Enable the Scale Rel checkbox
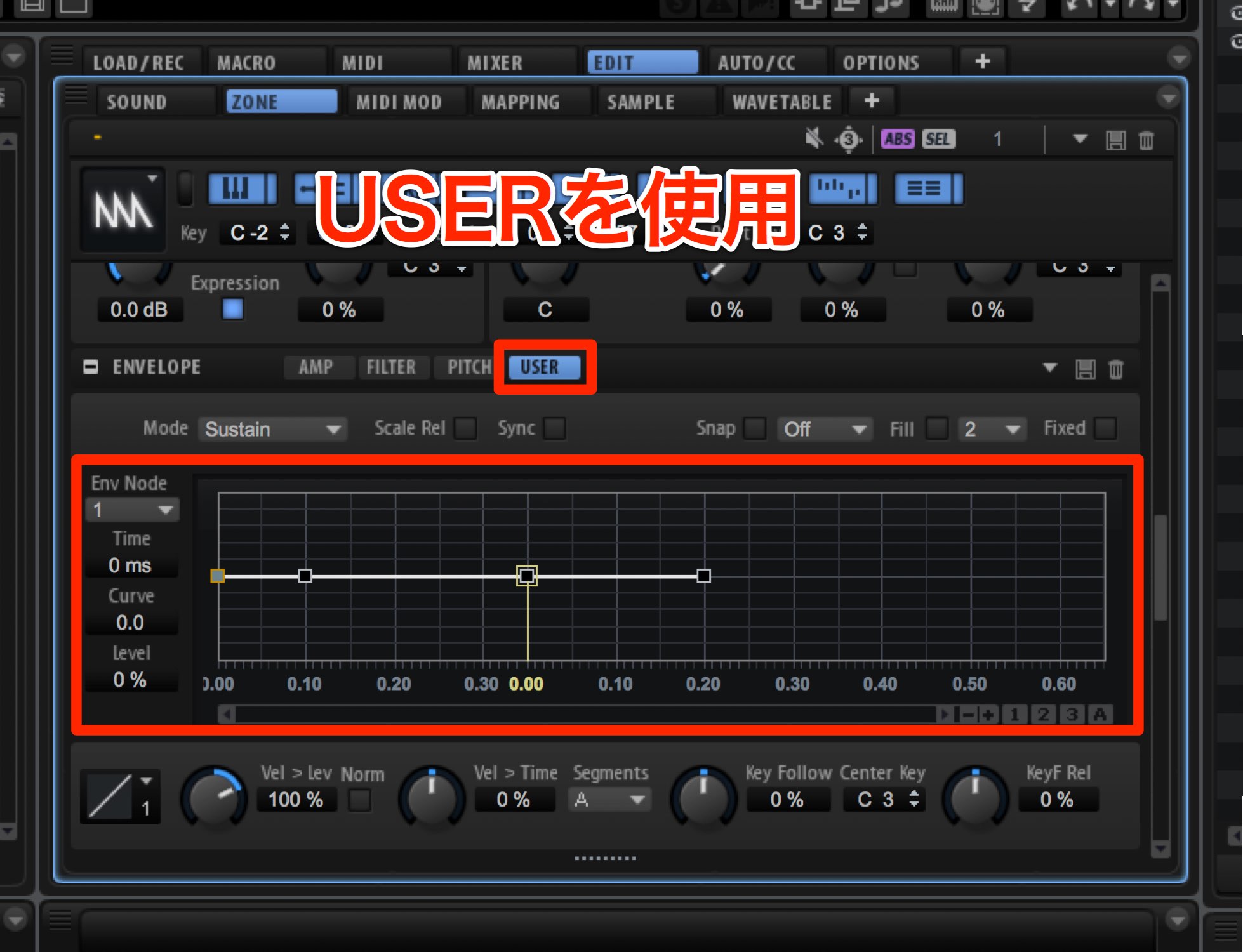Viewport: 1243px width, 952px height. pyautogui.click(x=465, y=428)
